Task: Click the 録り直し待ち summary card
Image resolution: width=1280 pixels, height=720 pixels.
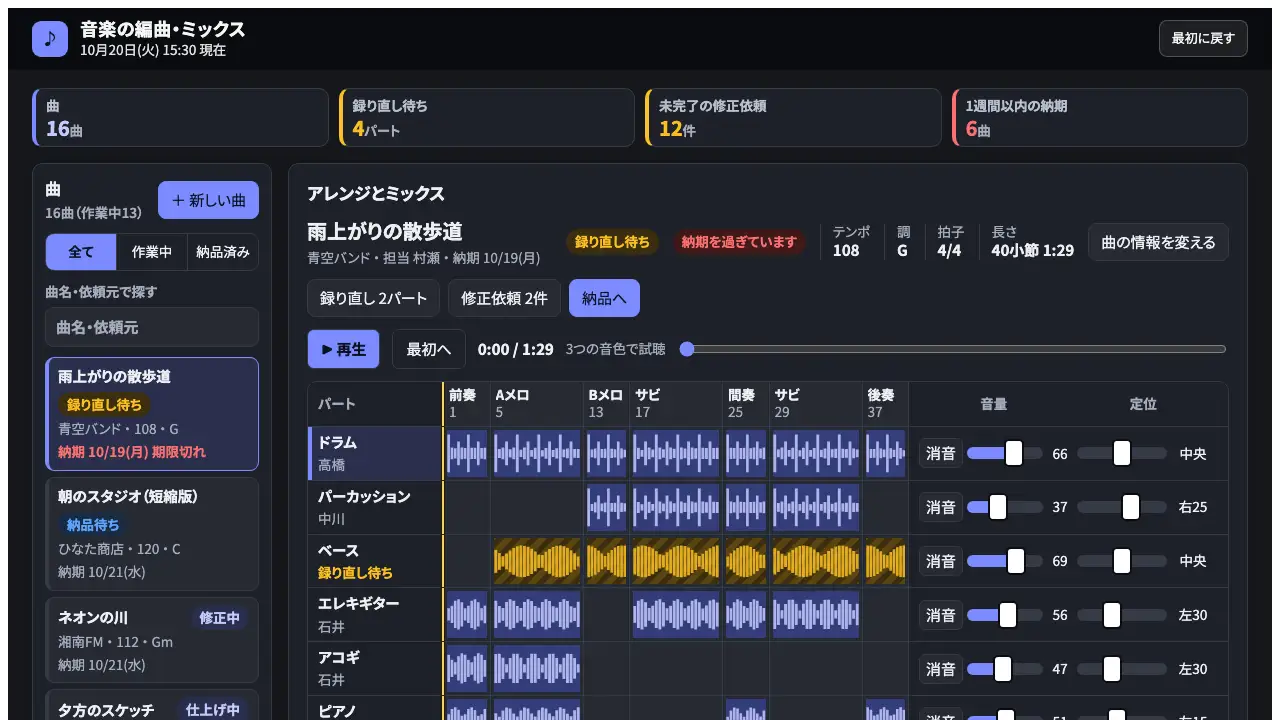Action: point(487,117)
